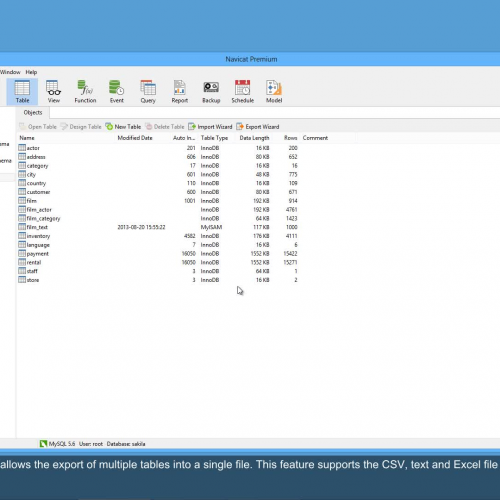The height and width of the screenshot is (500, 500).
Task: Click Design Table button
Action: click(x=81, y=127)
